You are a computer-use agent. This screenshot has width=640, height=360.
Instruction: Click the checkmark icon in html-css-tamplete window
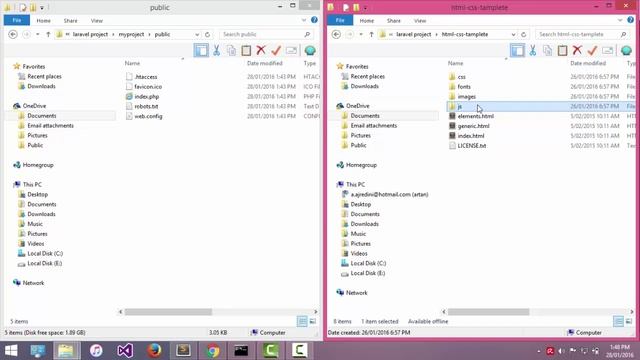pyautogui.click(x=593, y=51)
